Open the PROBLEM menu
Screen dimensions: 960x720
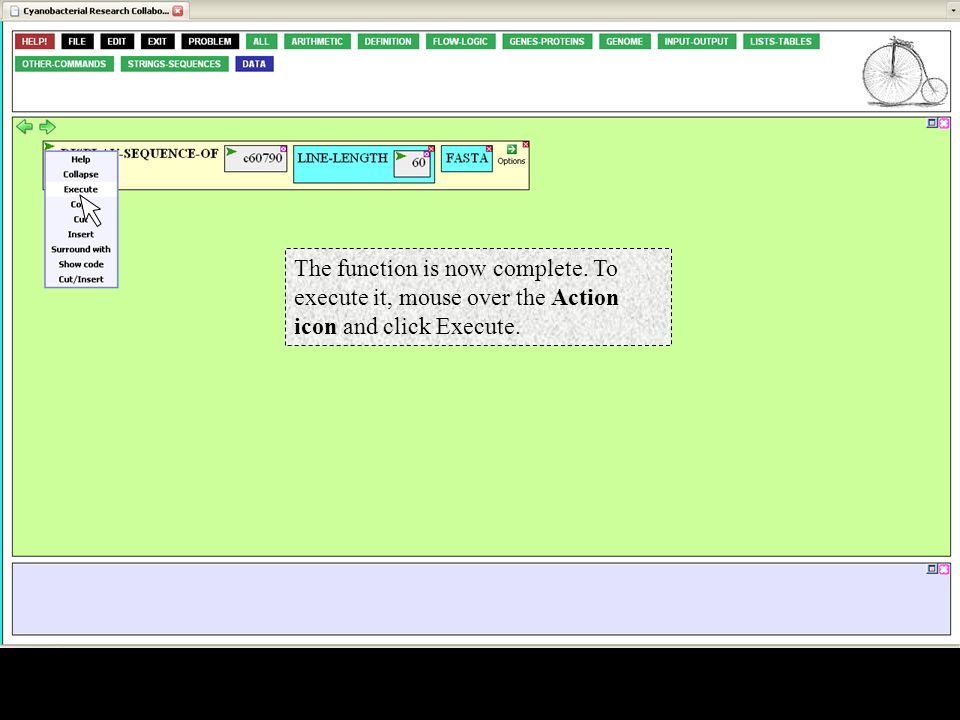point(210,42)
